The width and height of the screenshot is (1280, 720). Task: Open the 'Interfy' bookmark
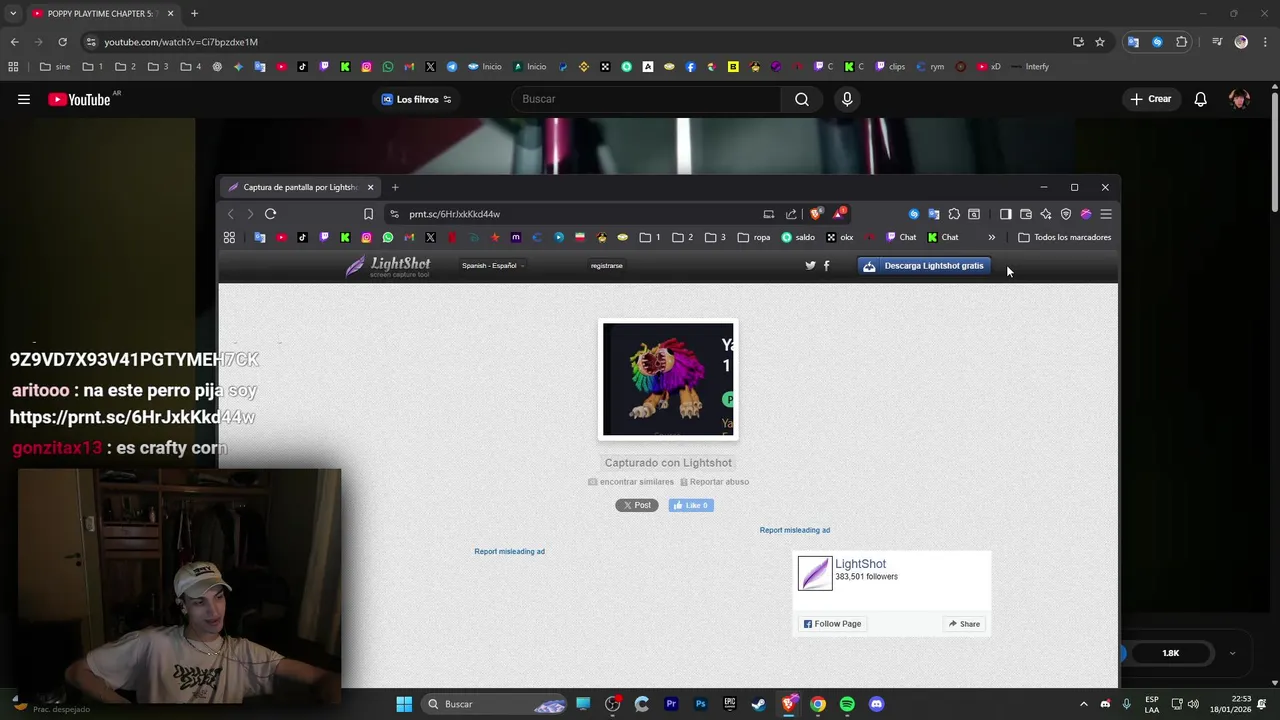pos(1030,67)
